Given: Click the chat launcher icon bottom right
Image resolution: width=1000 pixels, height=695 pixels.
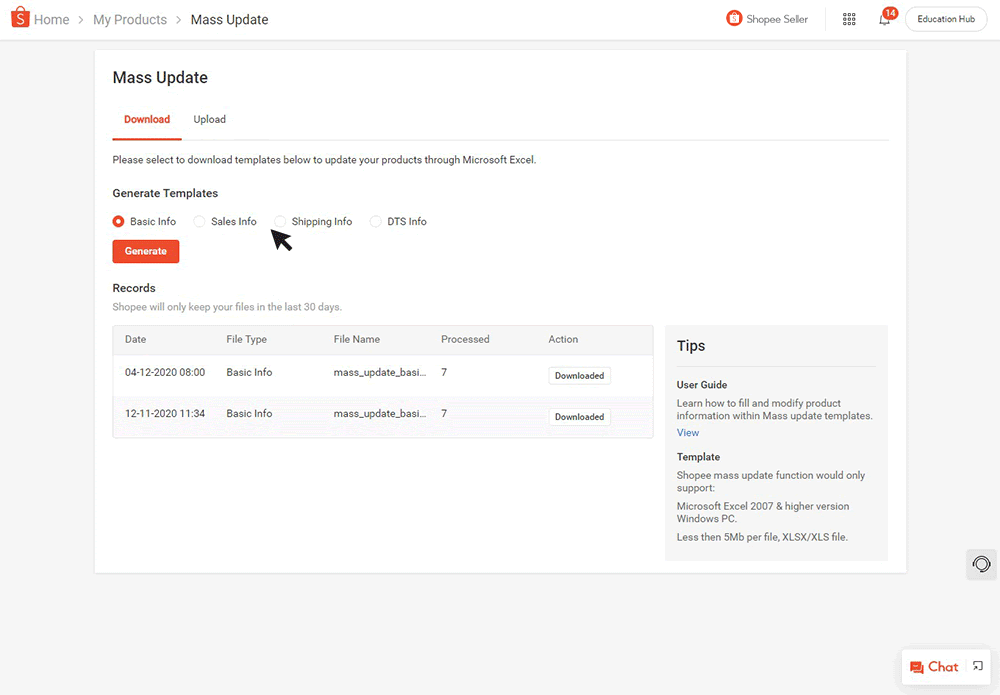Looking at the screenshot, I should [x=916, y=666].
